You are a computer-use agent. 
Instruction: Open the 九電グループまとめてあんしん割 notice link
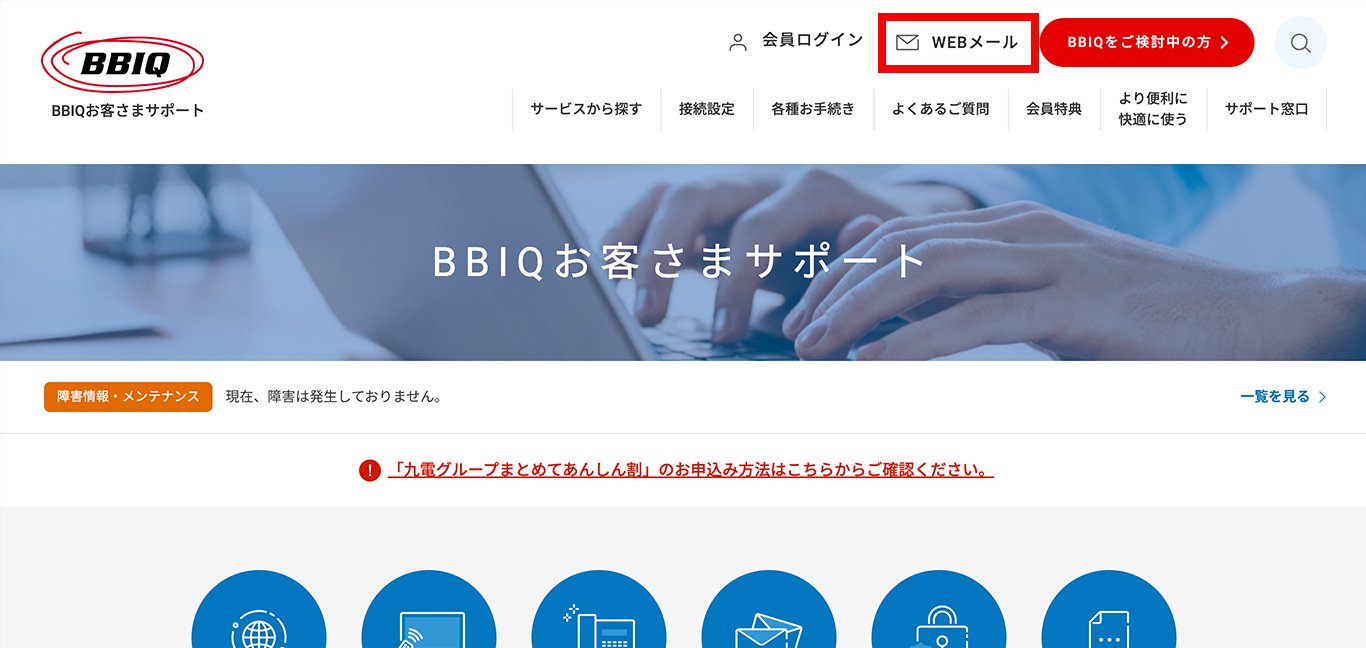click(x=691, y=470)
